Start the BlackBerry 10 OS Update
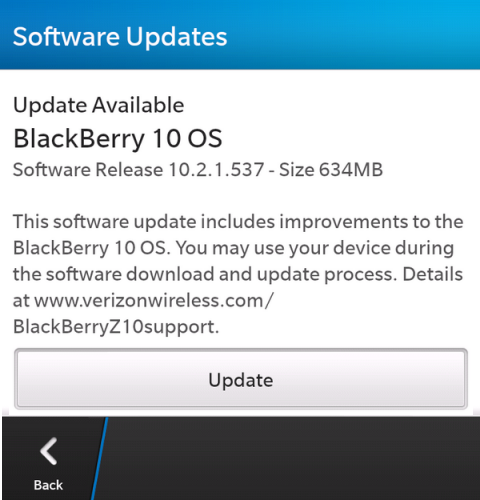 pyautogui.click(x=241, y=379)
